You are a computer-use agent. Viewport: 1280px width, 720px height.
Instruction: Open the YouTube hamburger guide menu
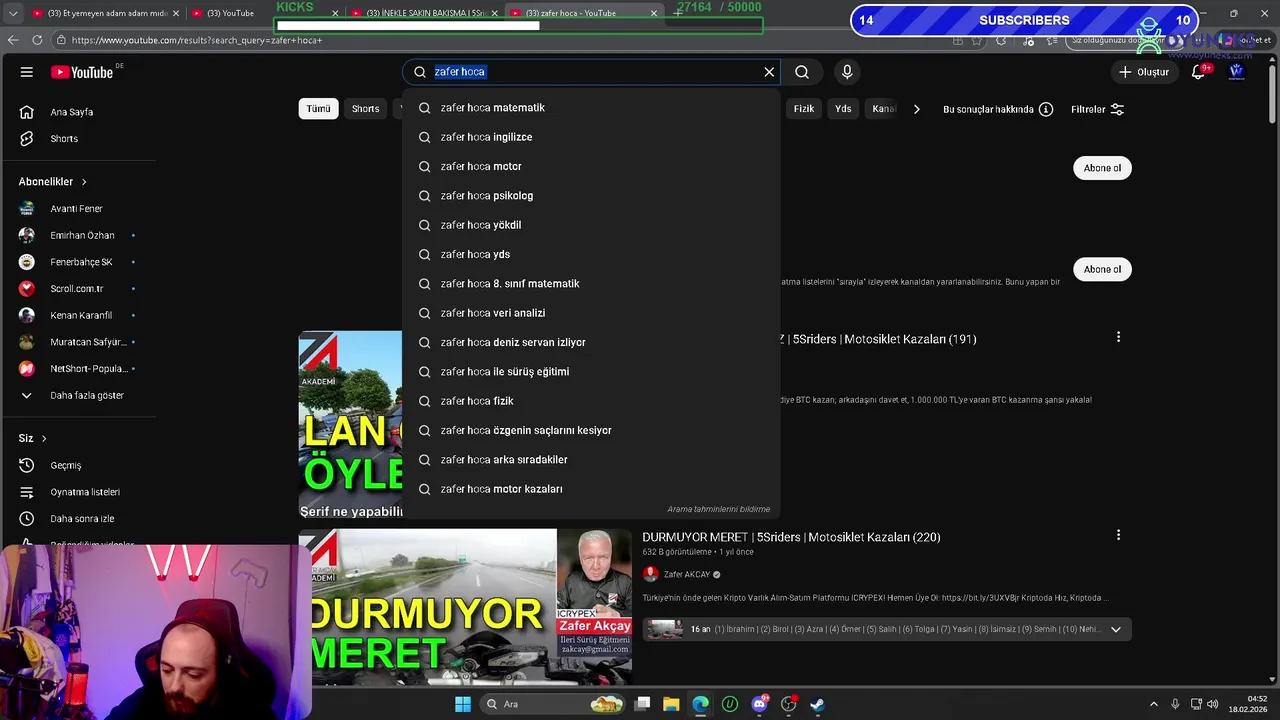27,72
